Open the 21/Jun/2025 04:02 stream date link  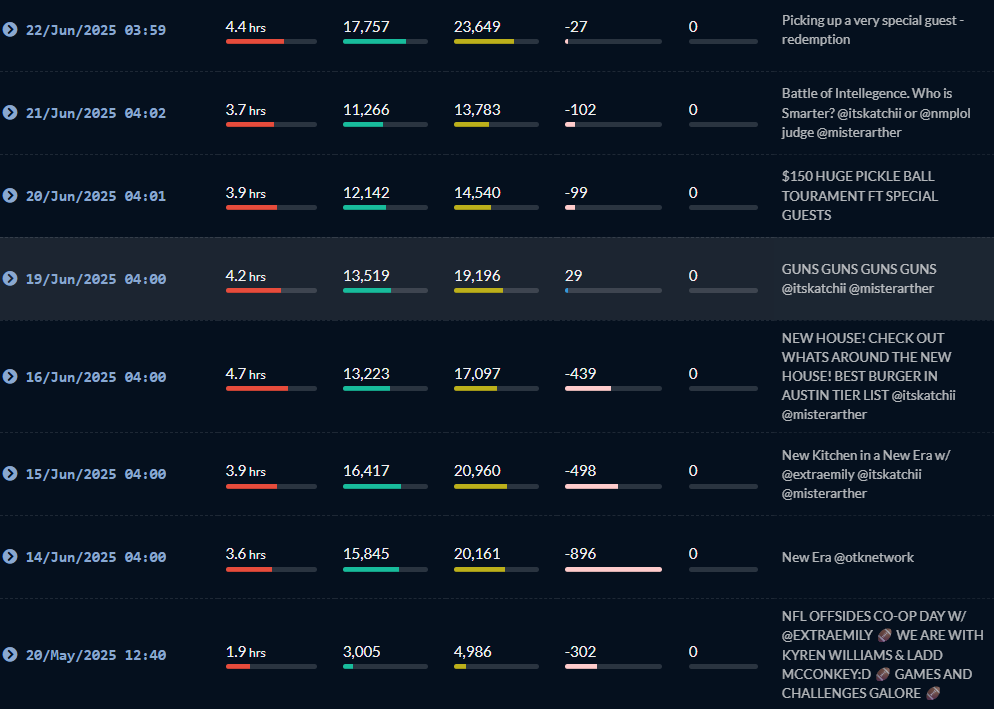[x=96, y=113]
